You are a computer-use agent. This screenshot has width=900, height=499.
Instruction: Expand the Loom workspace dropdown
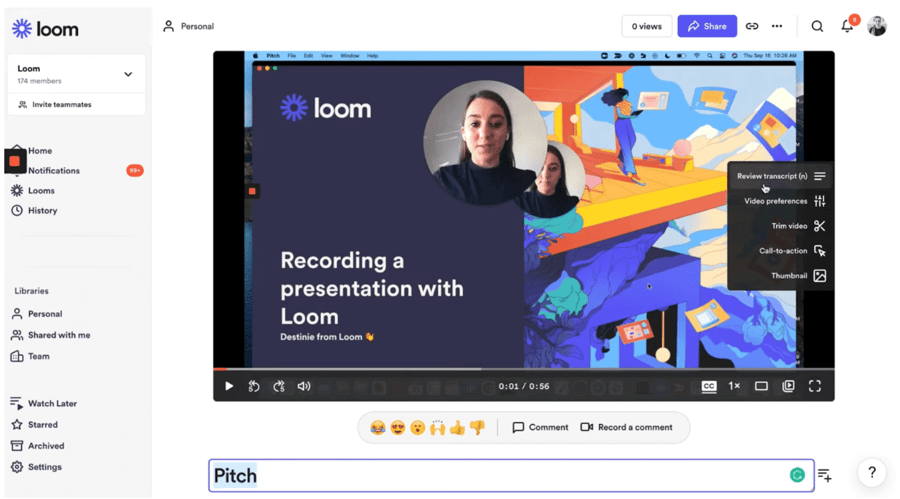point(128,74)
